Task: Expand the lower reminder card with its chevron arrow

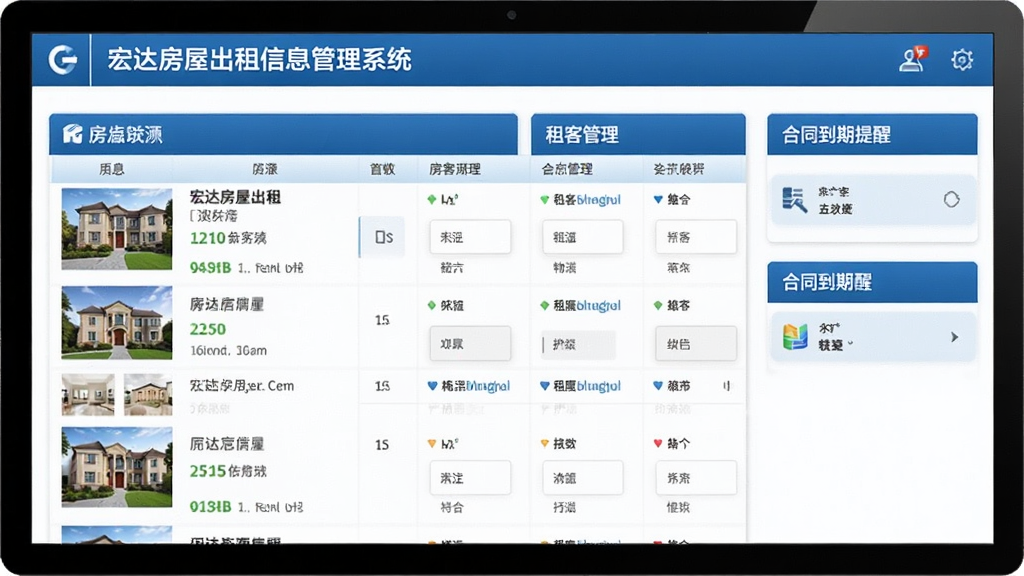Action: pos(955,337)
